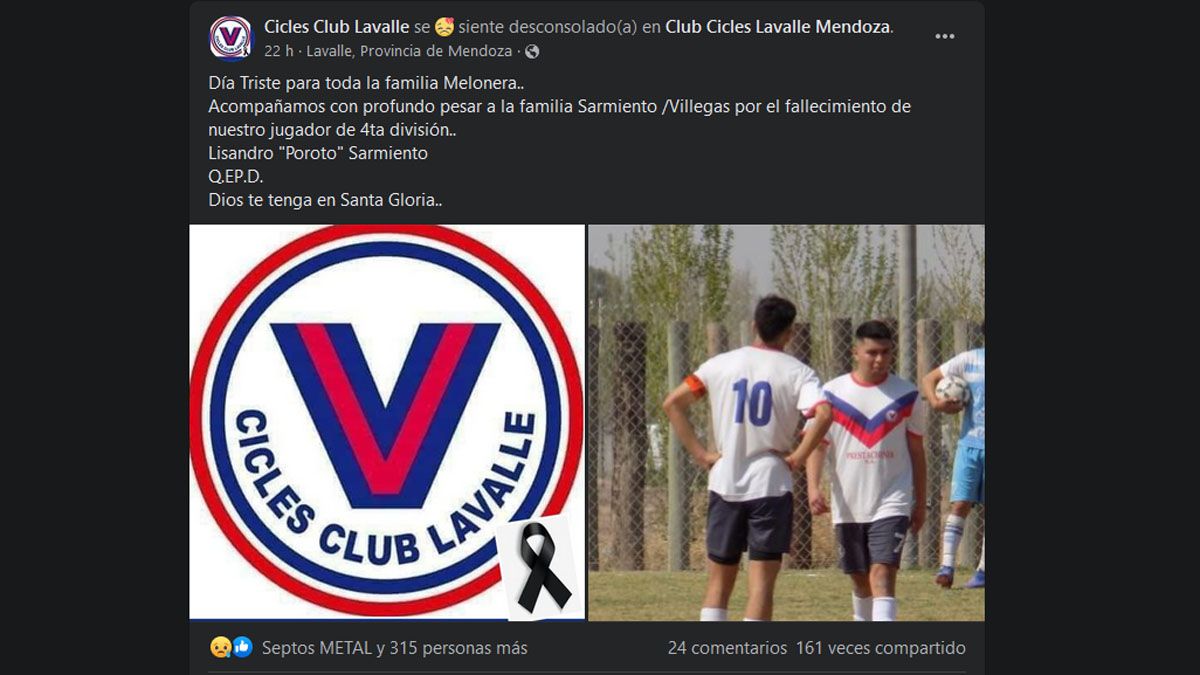The height and width of the screenshot is (675, 1200).
Task: Click the Cicles Club Lavalle profile avatar
Action: 231,38
